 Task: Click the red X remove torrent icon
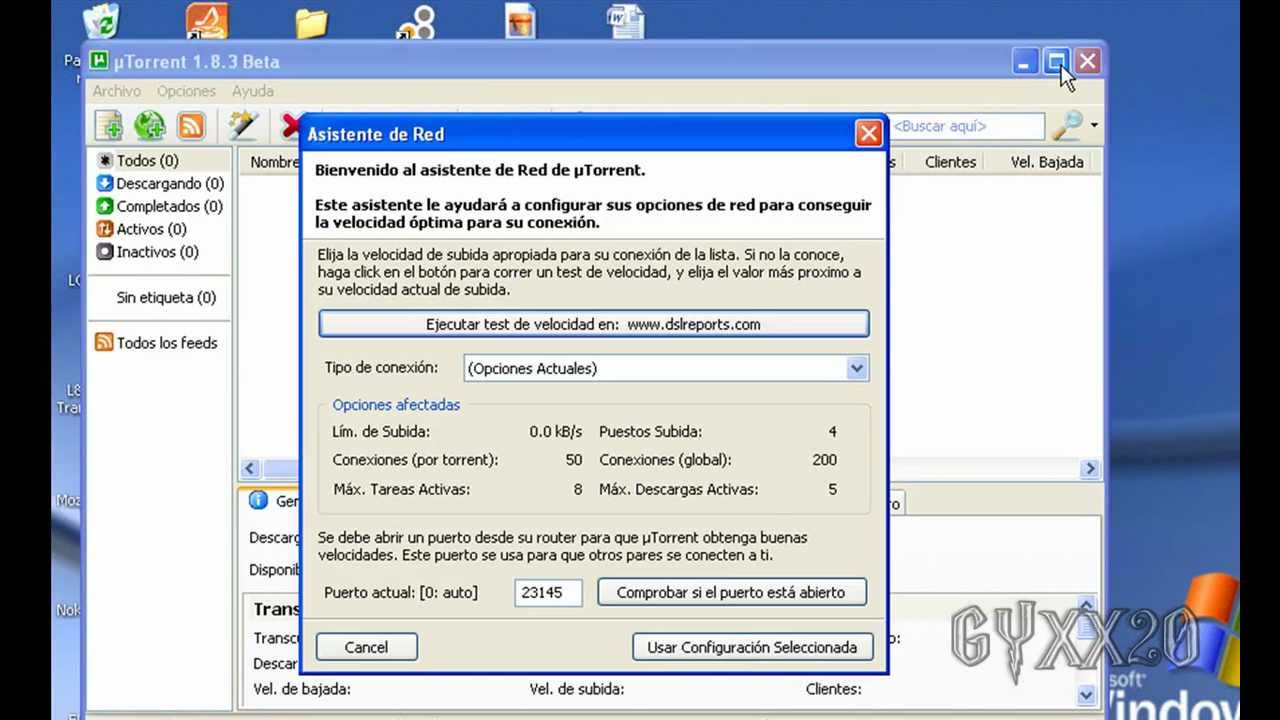tap(290, 126)
